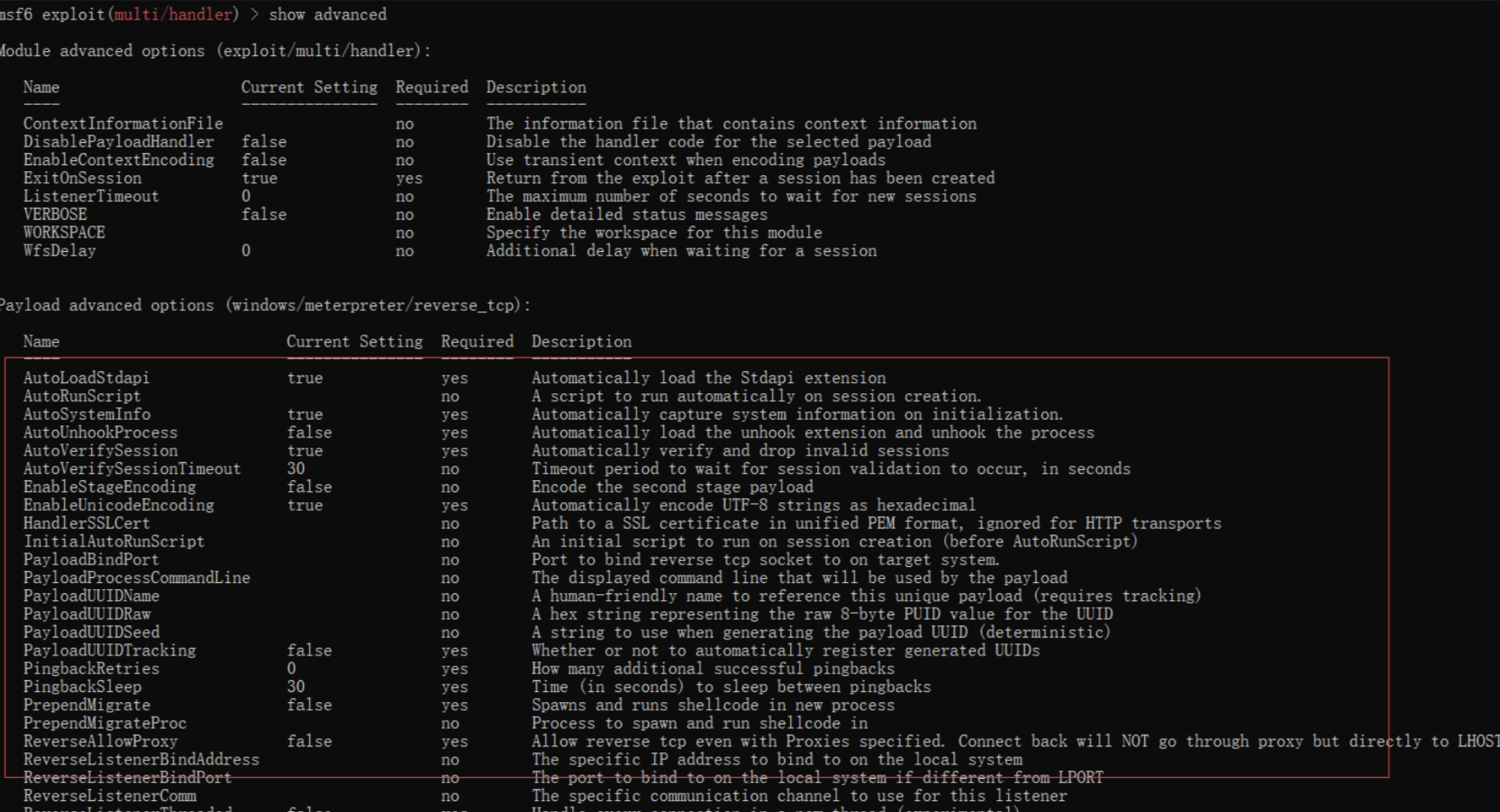The image size is (1500, 812).
Task: Select the windows/meterpreter/reverse_tcp payload text
Action: tap(377, 305)
